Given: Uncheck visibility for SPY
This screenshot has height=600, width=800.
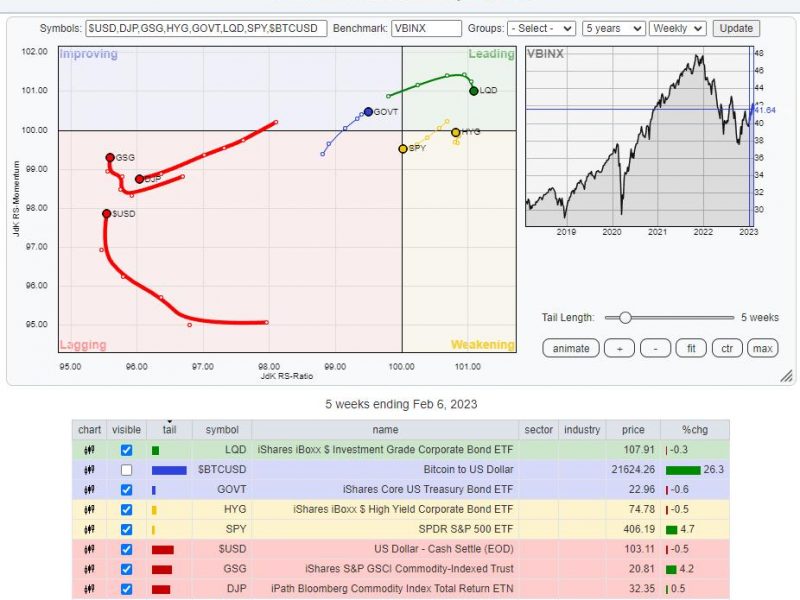Looking at the screenshot, I should point(127,530).
